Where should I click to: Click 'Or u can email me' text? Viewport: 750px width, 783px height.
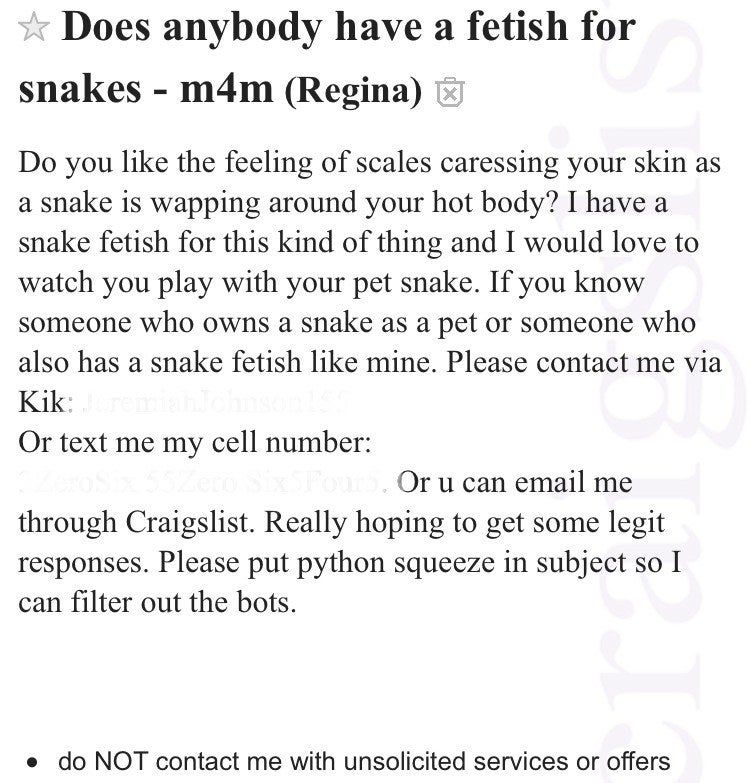coord(515,482)
